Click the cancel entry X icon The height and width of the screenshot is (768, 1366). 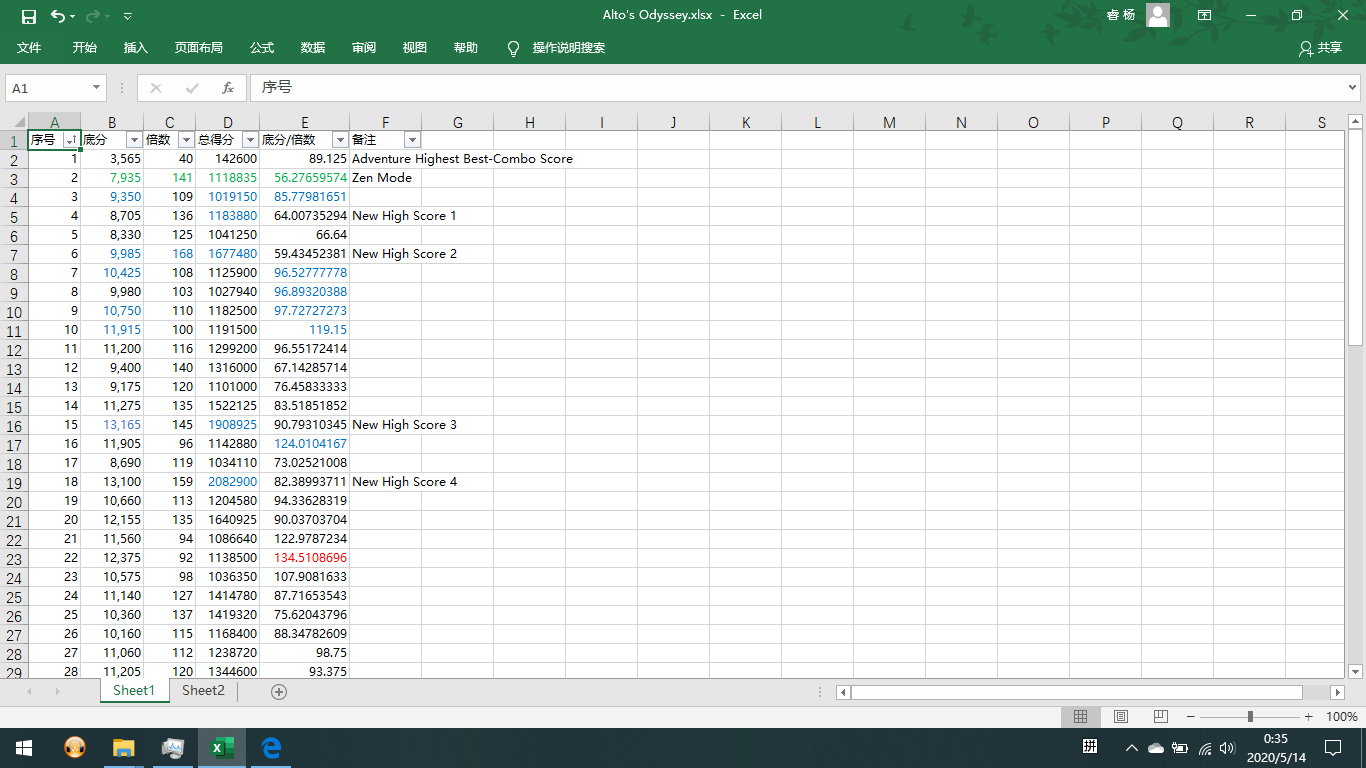156,88
